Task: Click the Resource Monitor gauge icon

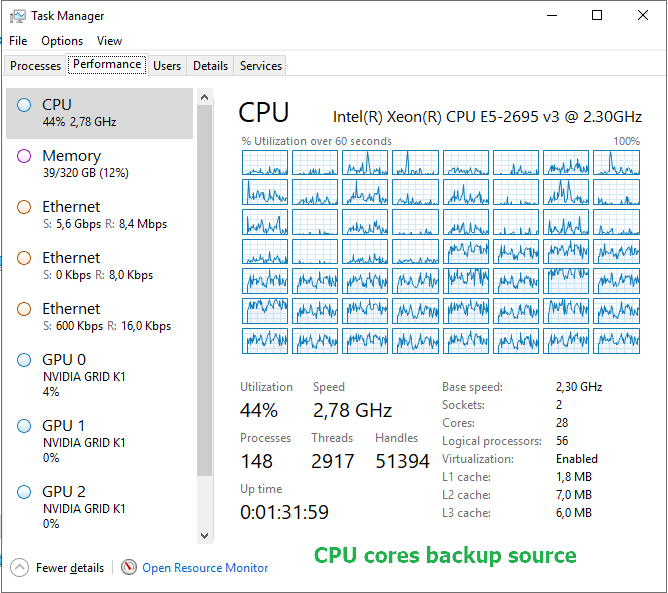Action: pyautogui.click(x=129, y=567)
